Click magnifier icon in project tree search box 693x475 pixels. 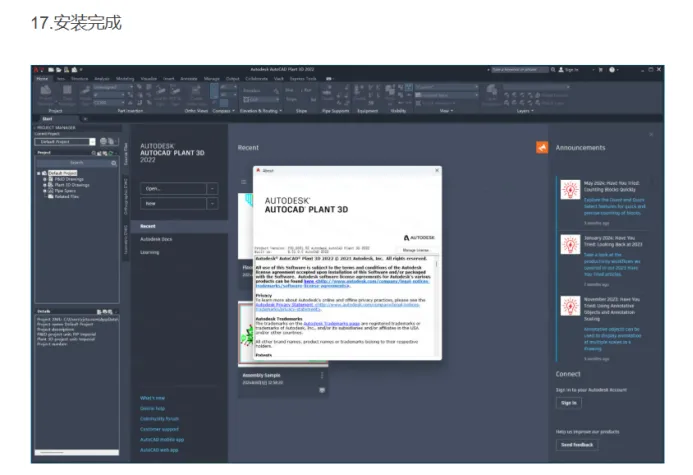coord(114,163)
